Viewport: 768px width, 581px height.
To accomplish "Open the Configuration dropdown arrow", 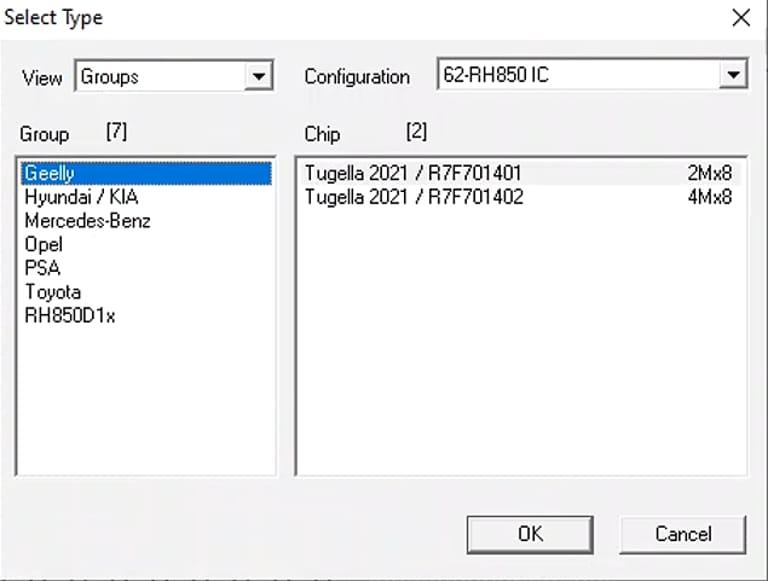I will coord(734,75).
